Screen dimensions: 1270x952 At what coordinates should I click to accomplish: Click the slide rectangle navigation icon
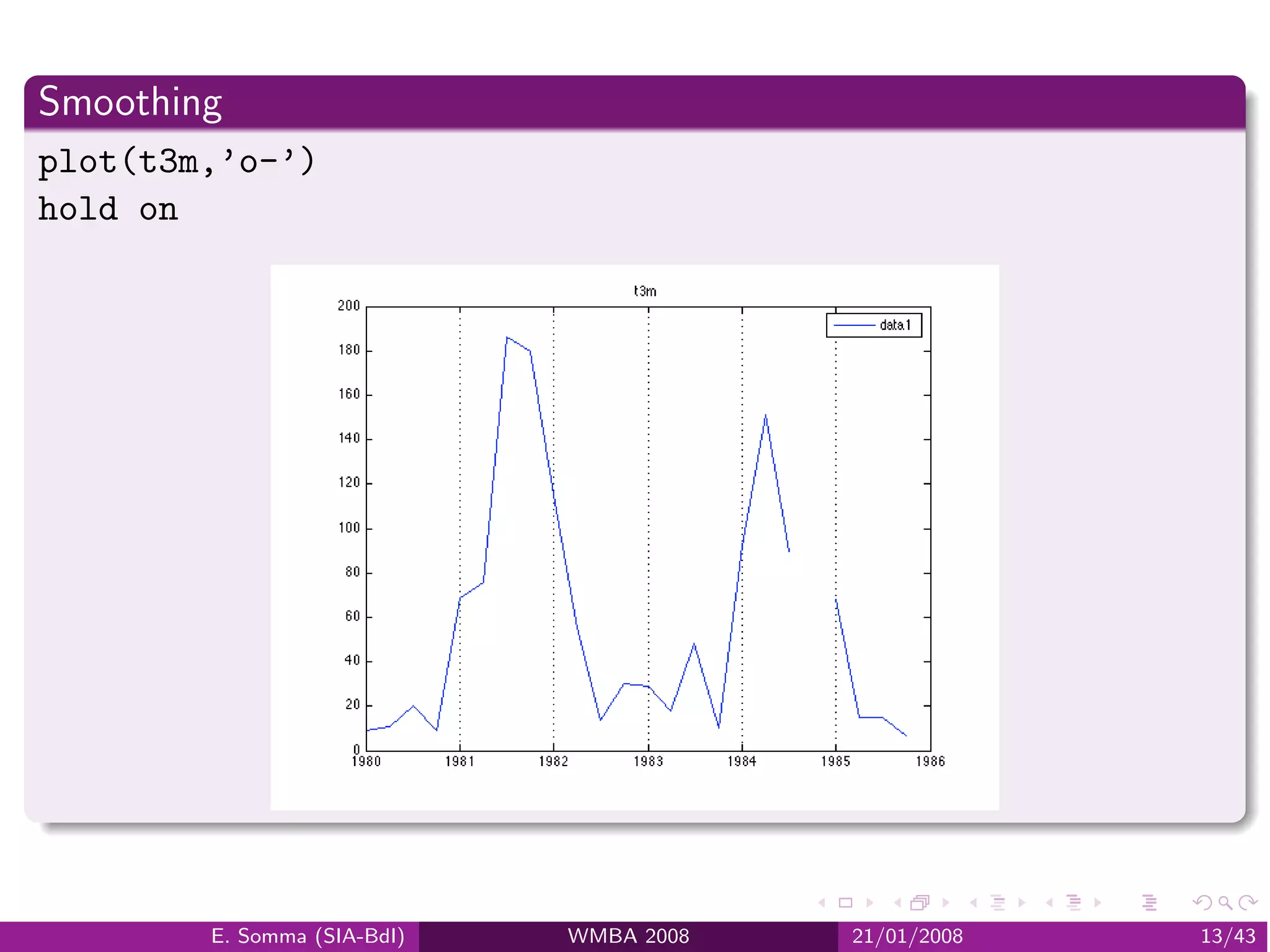tap(845, 903)
